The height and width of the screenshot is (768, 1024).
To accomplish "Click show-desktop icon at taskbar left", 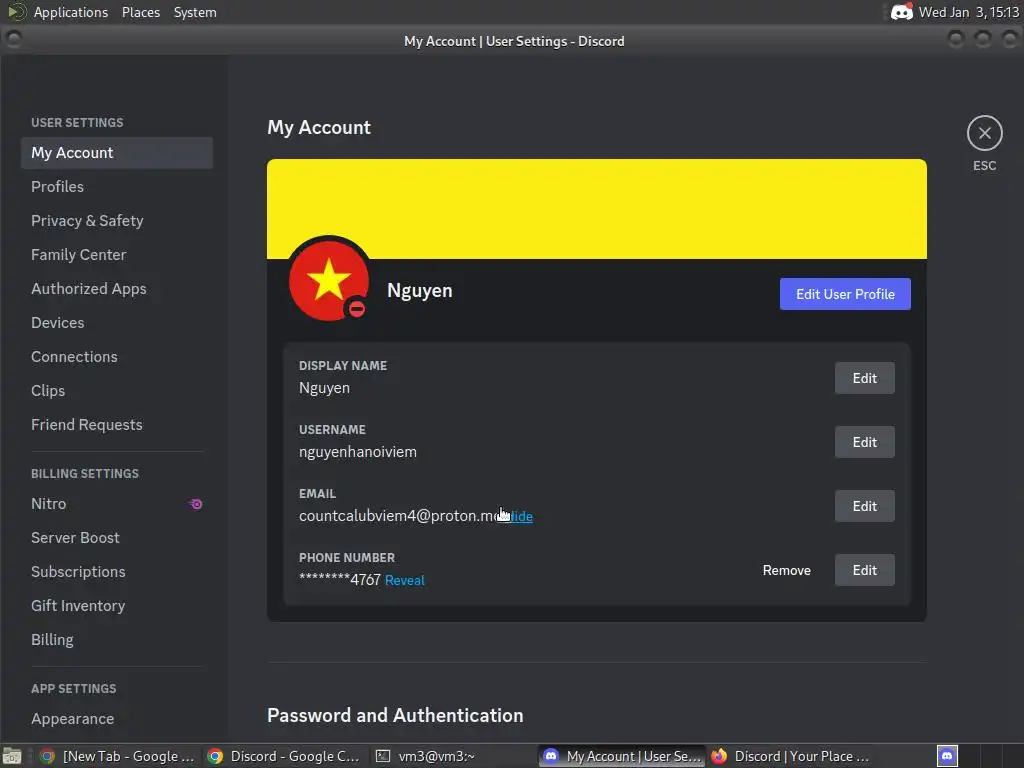I will pyautogui.click(x=12, y=756).
